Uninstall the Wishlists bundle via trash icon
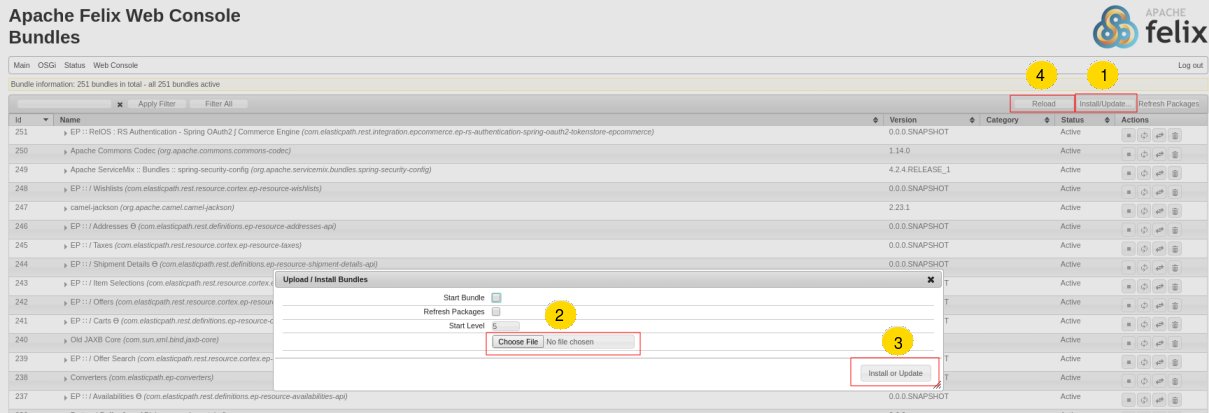Screen dimensions: 1209x413 [1175, 190]
